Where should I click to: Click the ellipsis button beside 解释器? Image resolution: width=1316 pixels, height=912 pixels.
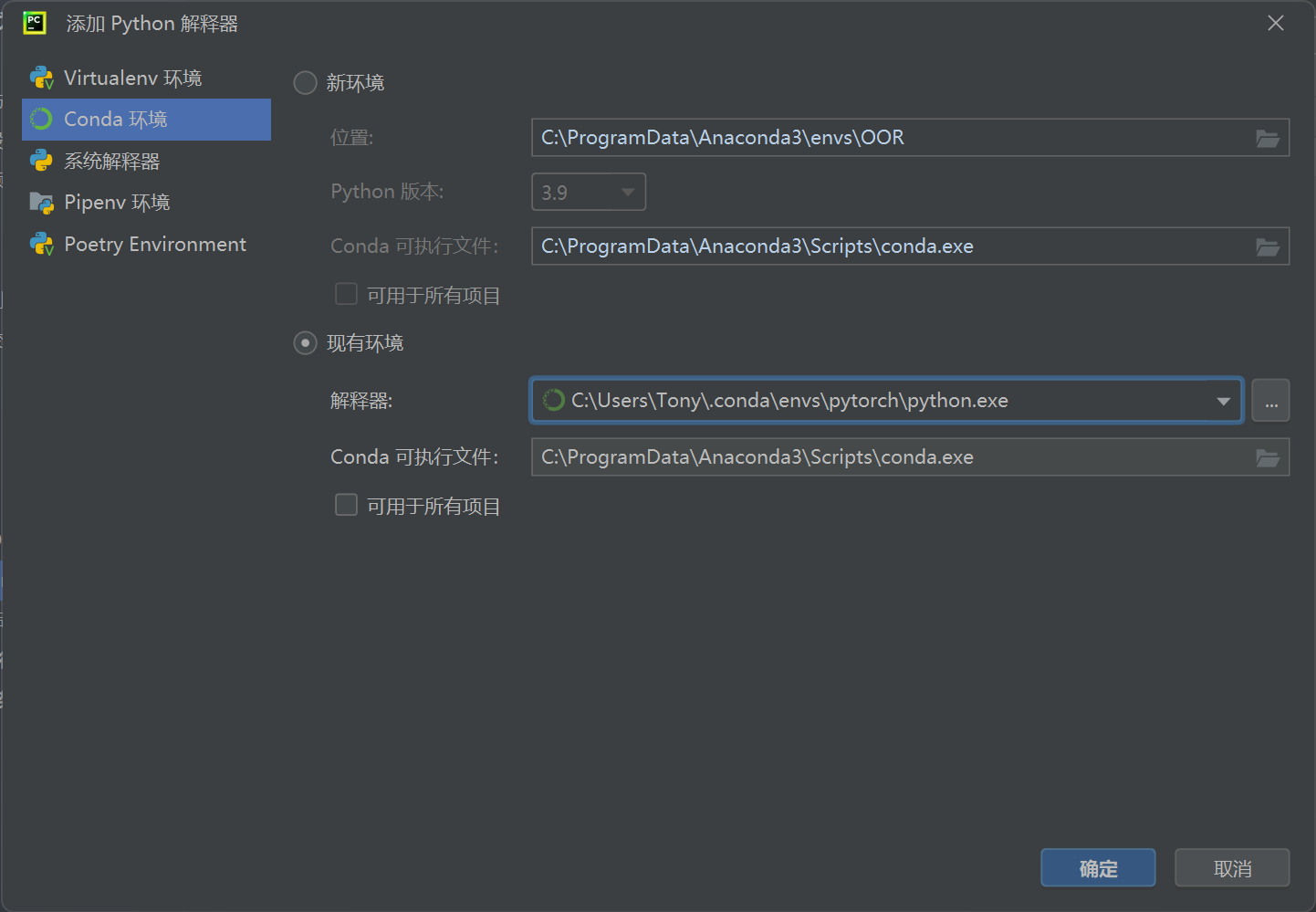click(1270, 401)
